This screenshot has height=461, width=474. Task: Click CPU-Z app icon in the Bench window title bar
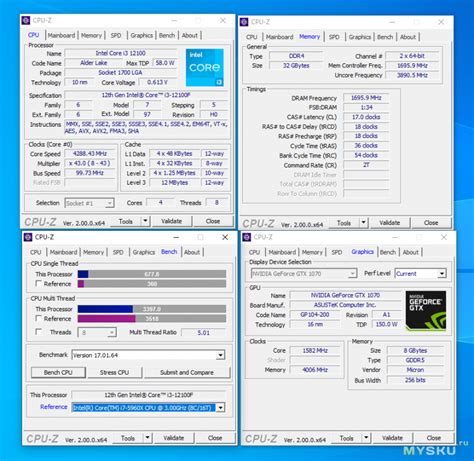click(x=28, y=237)
